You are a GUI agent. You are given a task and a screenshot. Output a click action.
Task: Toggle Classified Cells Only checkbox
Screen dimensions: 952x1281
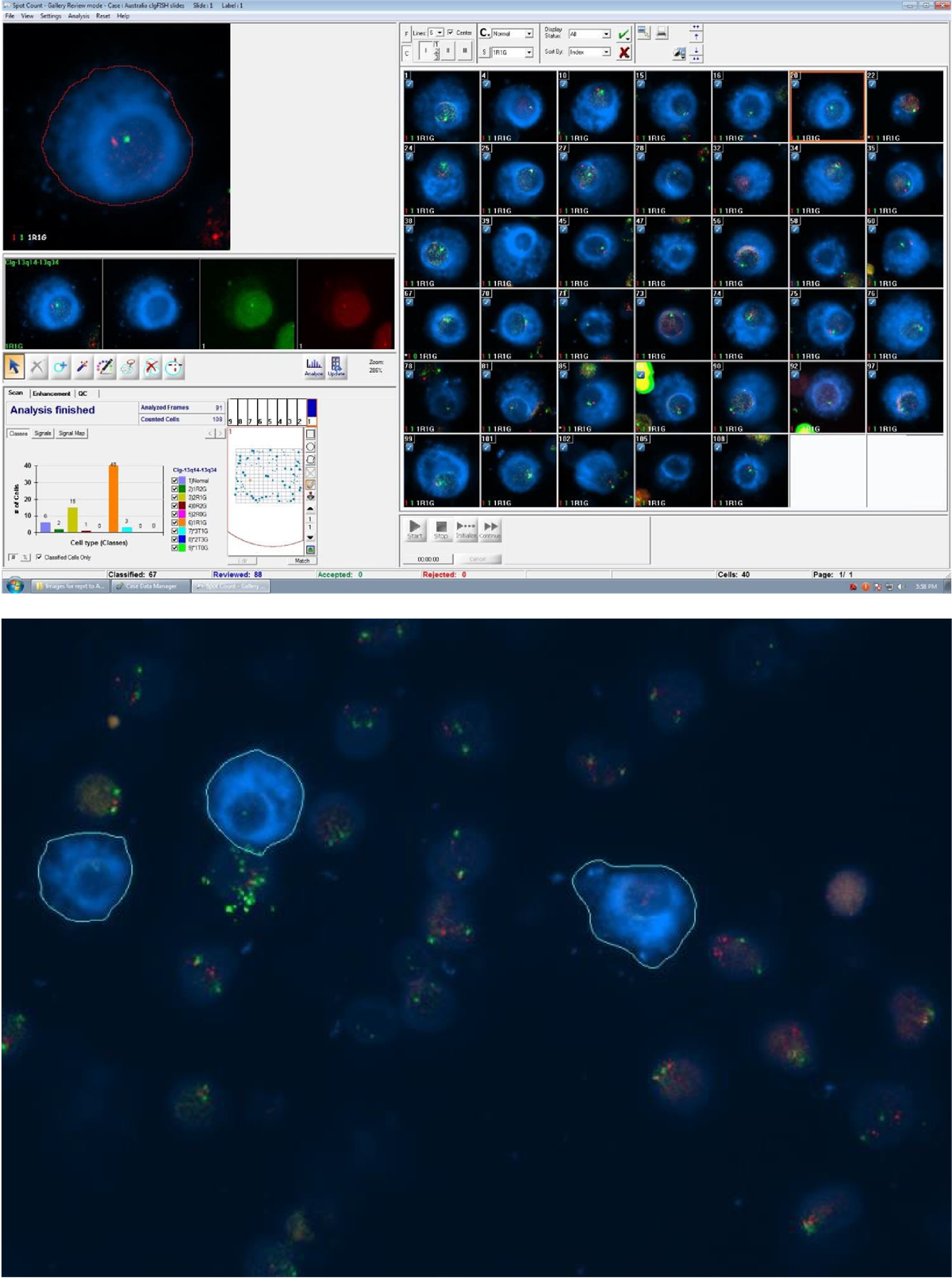(x=39, y=557)
